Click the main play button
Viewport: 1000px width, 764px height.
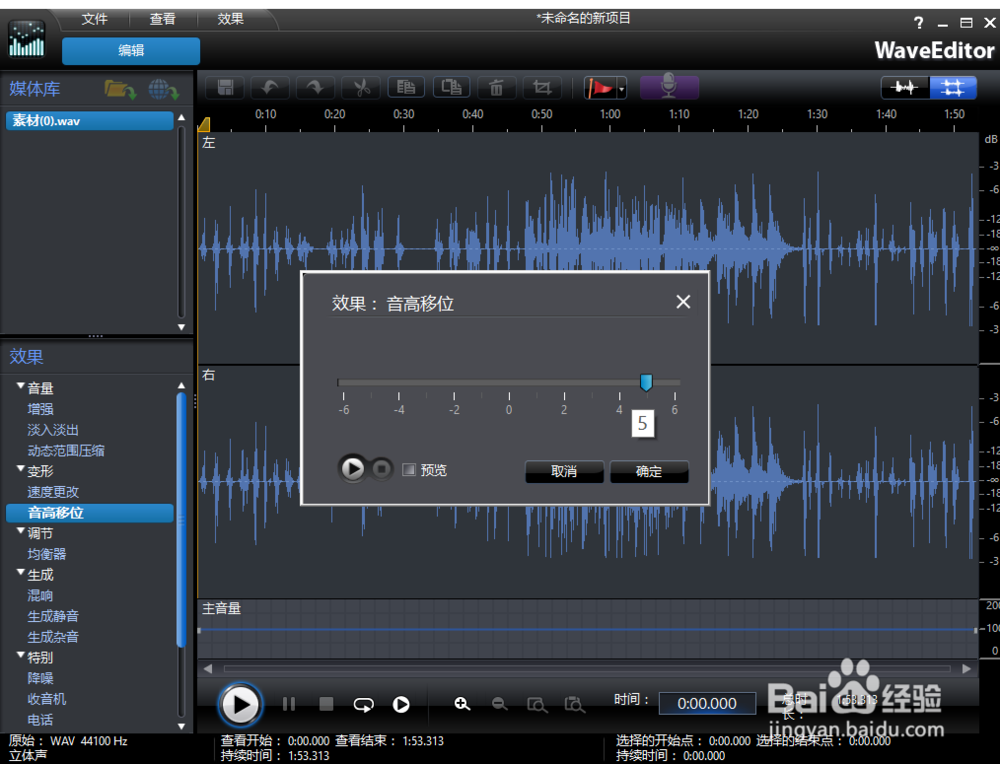(x=240, y=705)
